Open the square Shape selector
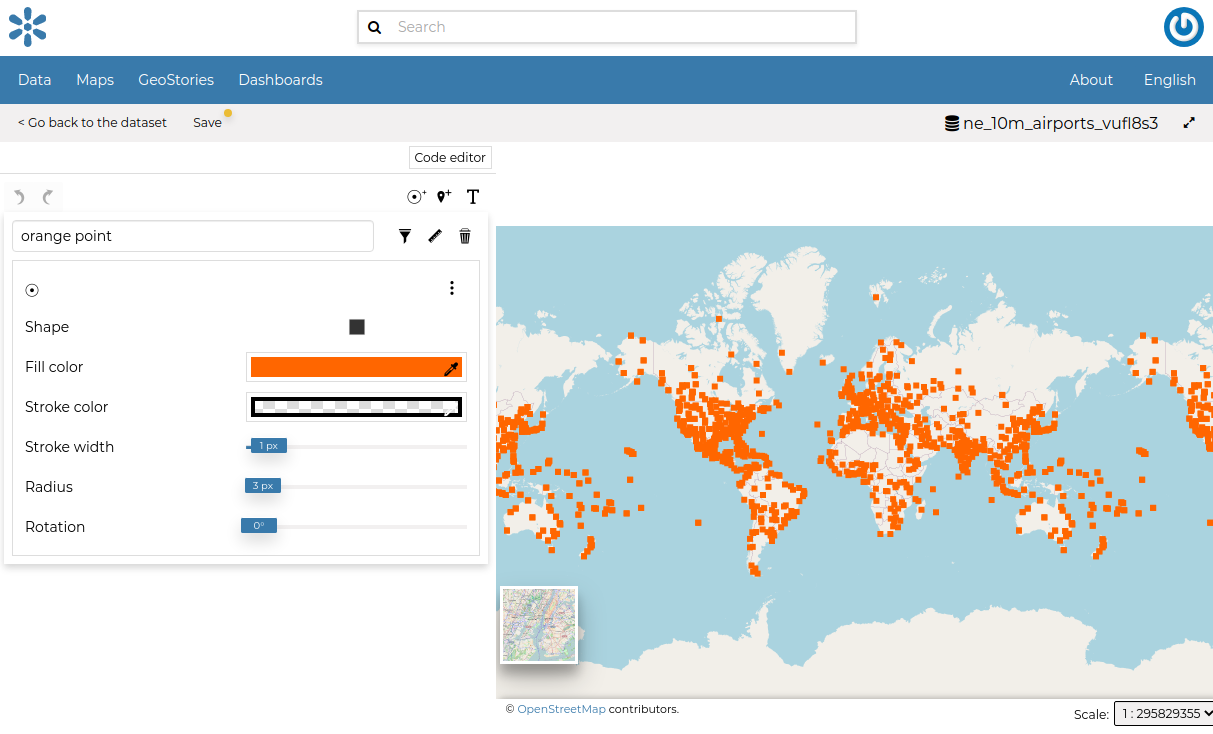The height and width of the screenshot is (734, 1213). coord(357,327)
